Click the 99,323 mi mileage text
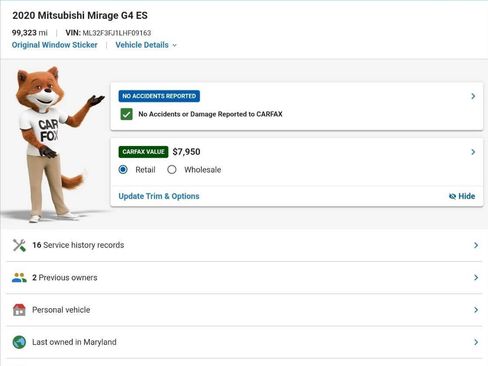Screen dimensions: 488x366 click(30, 33)
